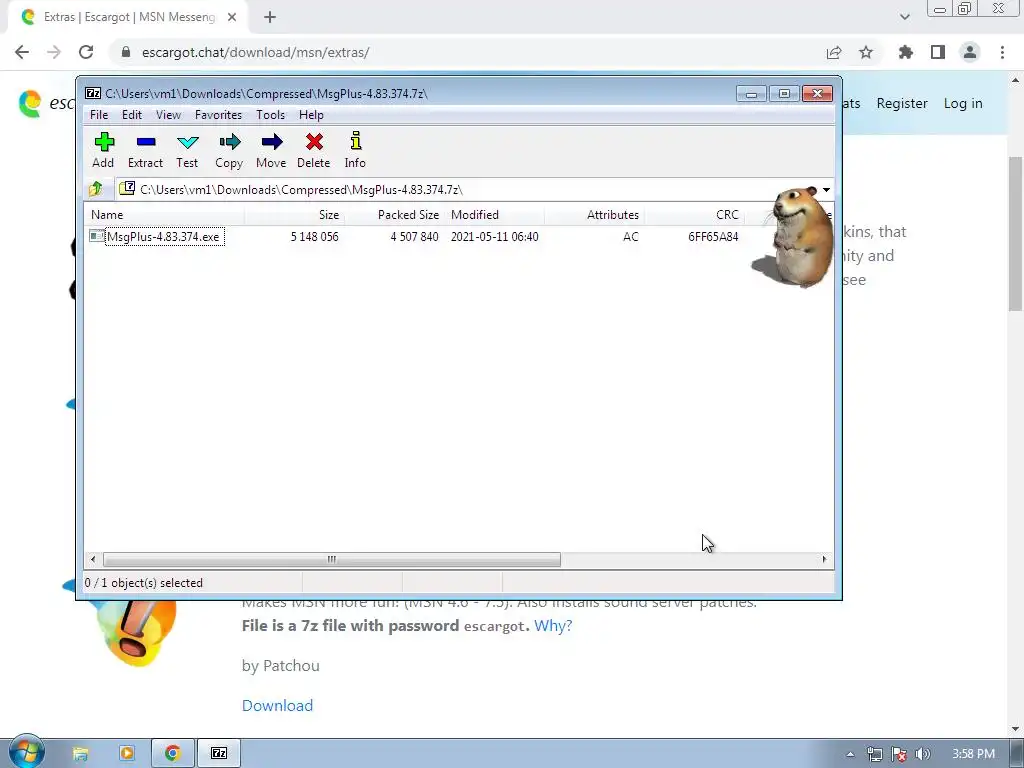Sort by the Packed Size column header
The image size is (1024, 768).
(394, 215)
